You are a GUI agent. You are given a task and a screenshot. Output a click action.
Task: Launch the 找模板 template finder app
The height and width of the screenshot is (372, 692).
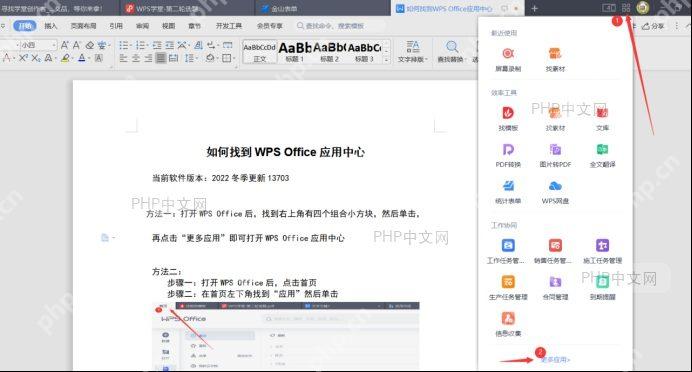click(508, 118)
